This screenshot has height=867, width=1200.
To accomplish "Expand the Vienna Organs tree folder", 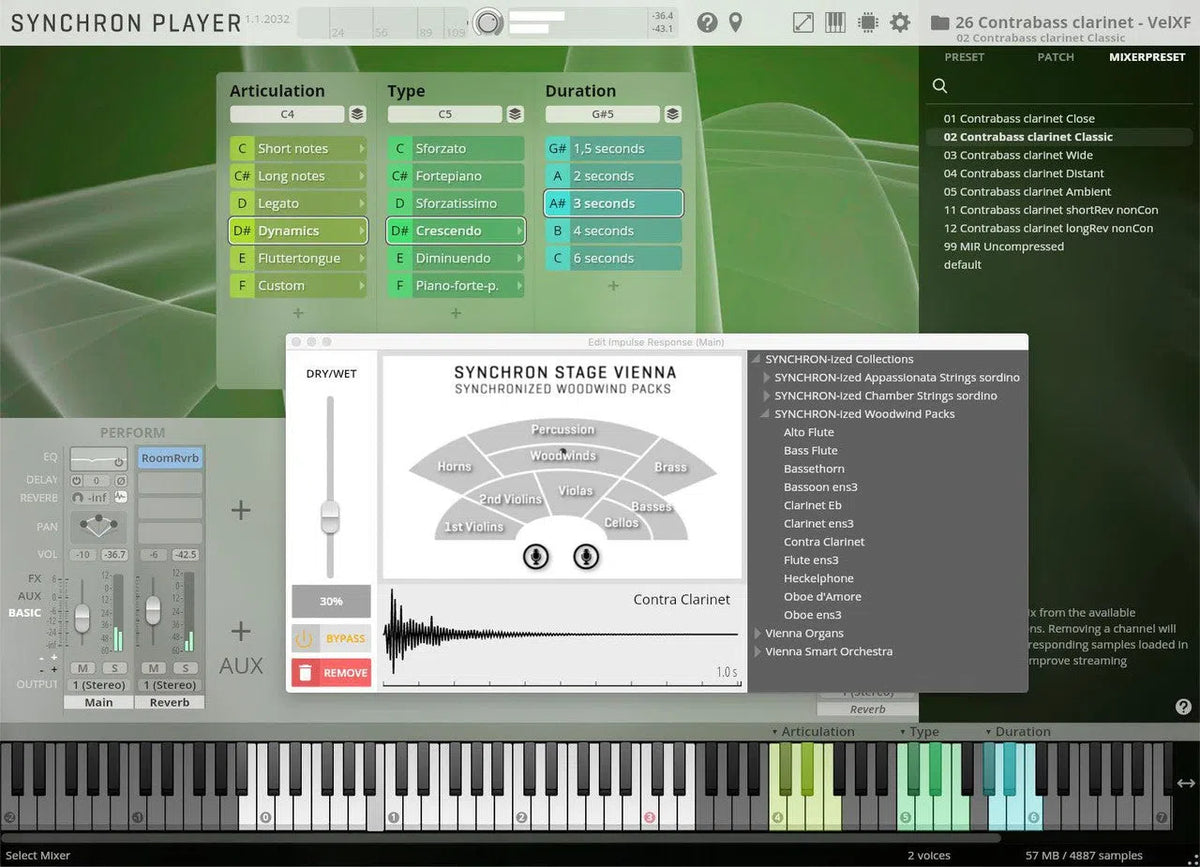I will (756, 633).
